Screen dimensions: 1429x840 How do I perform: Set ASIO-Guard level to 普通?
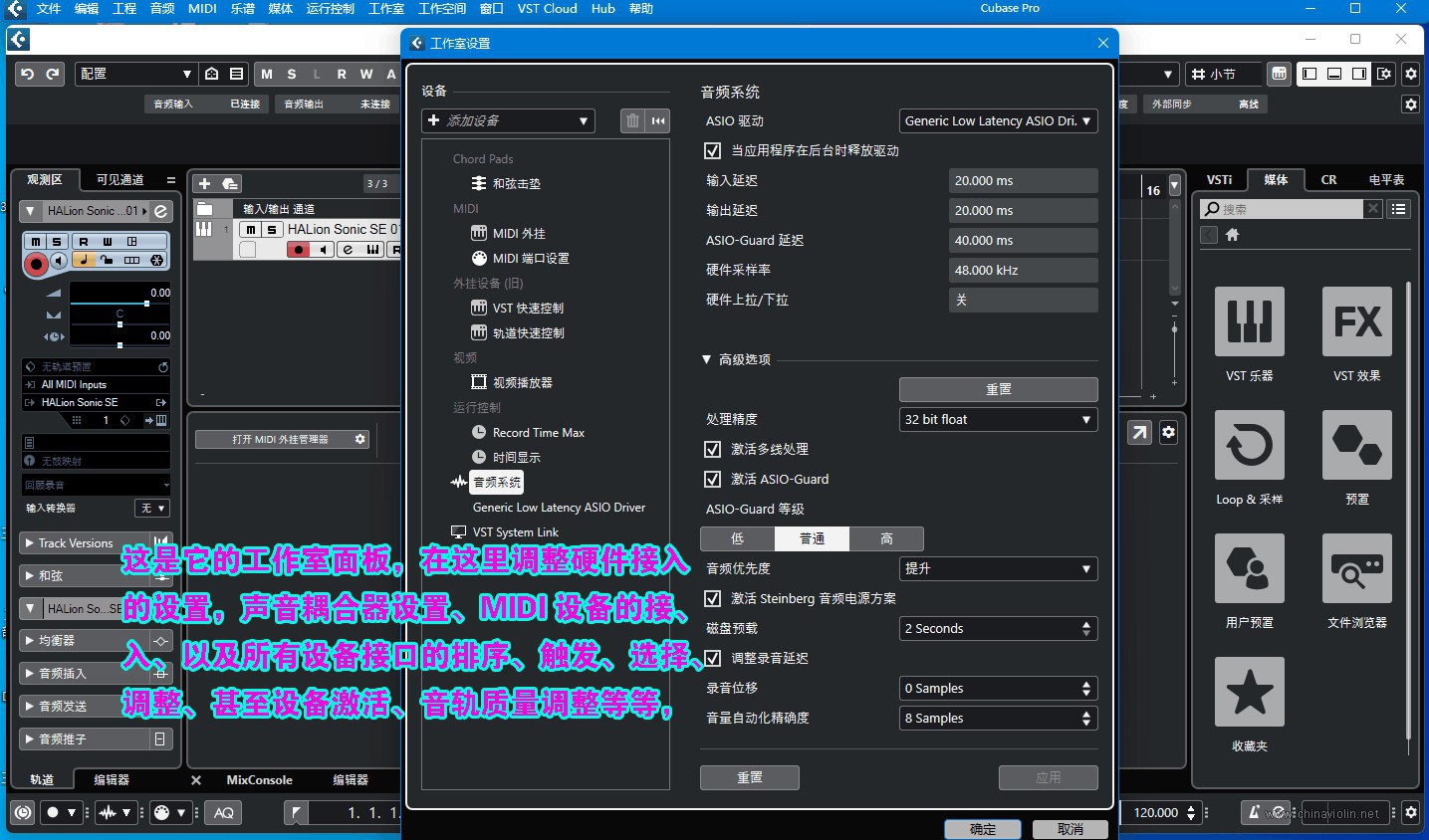[x=812, y=538]
